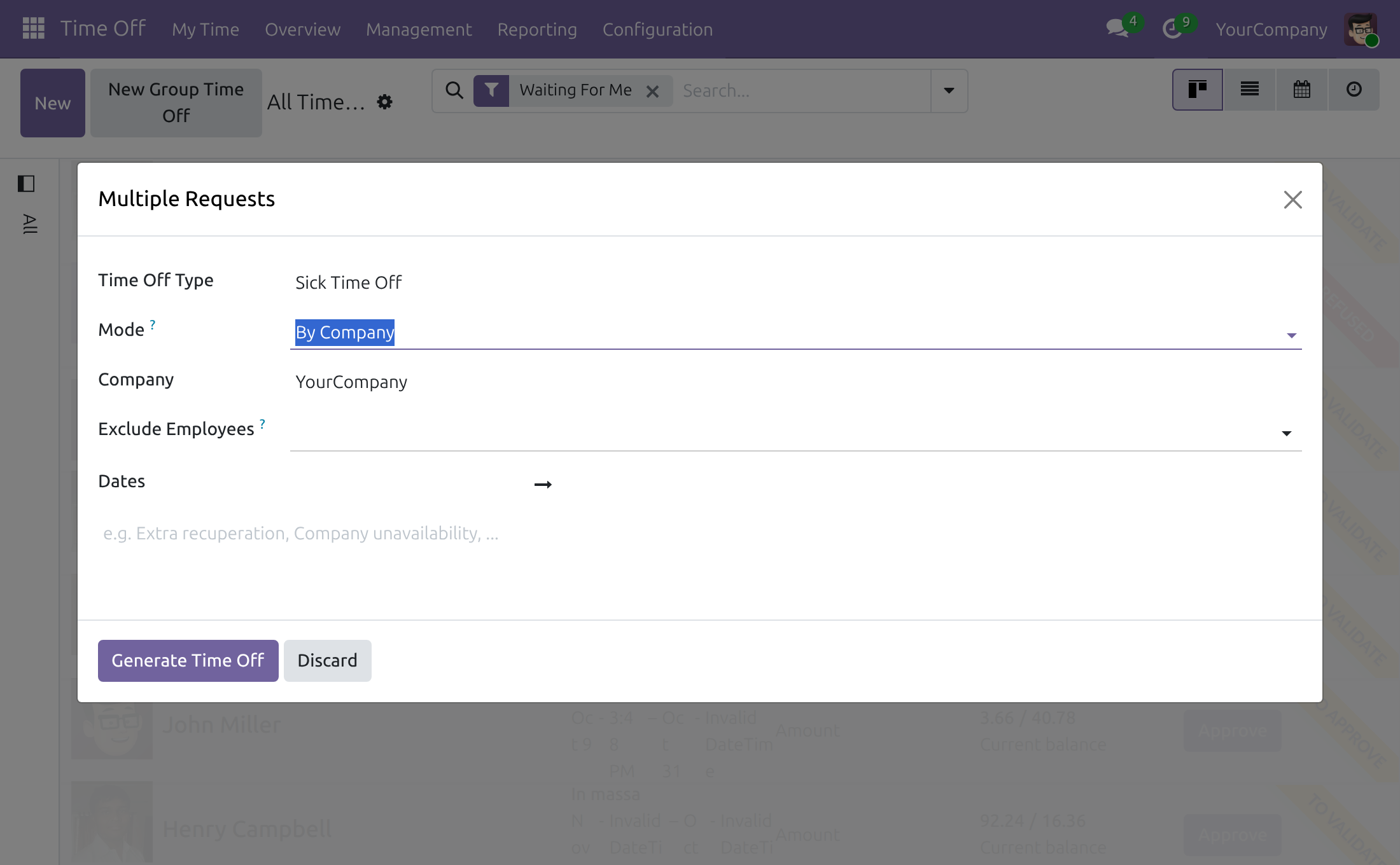Viewport: 1400px width, 865px height.
Task: Open the Exclude Employees dropdown
Action: [1286, 433]
